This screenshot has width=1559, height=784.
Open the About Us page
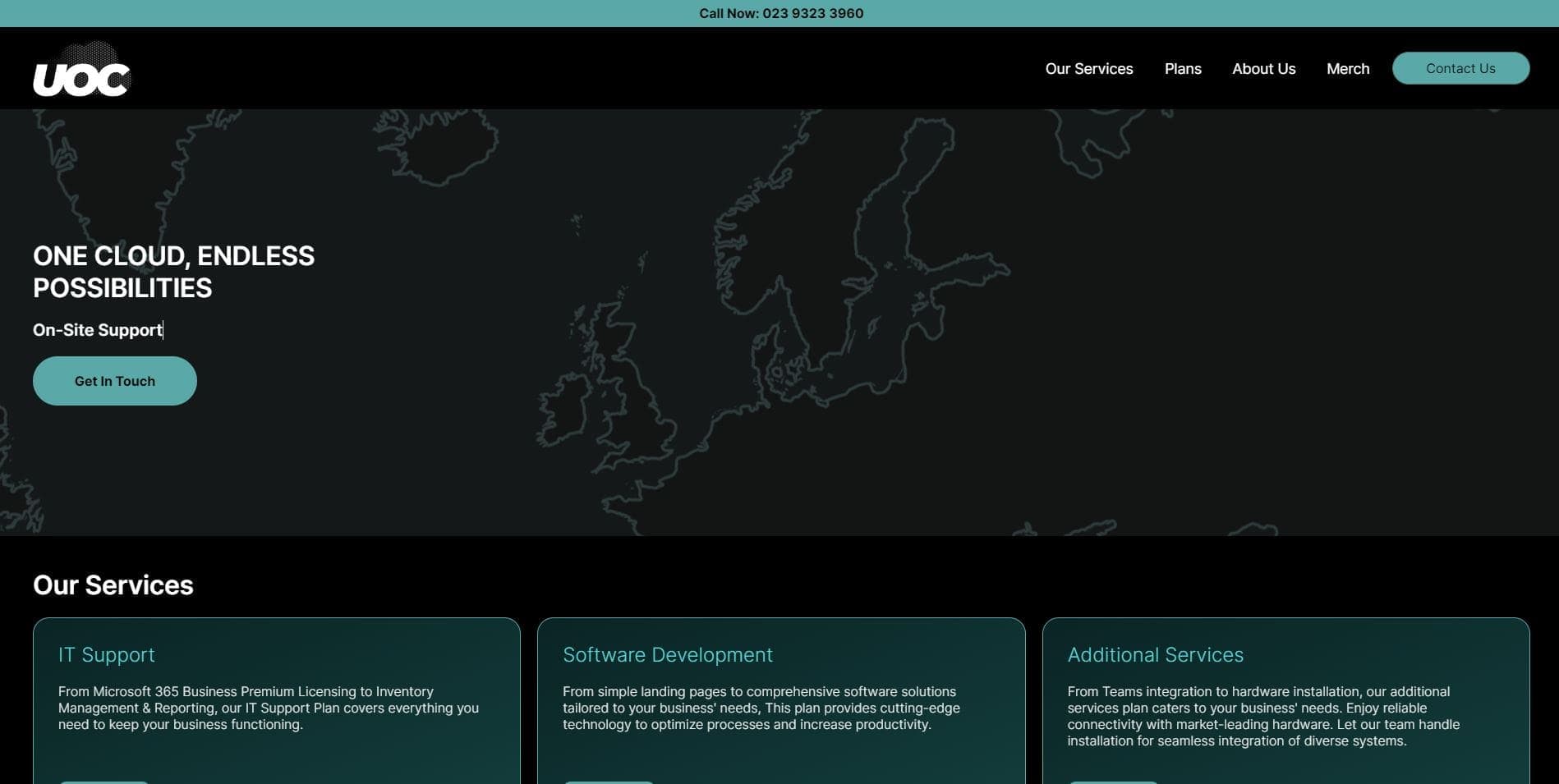pos(1263,69)
